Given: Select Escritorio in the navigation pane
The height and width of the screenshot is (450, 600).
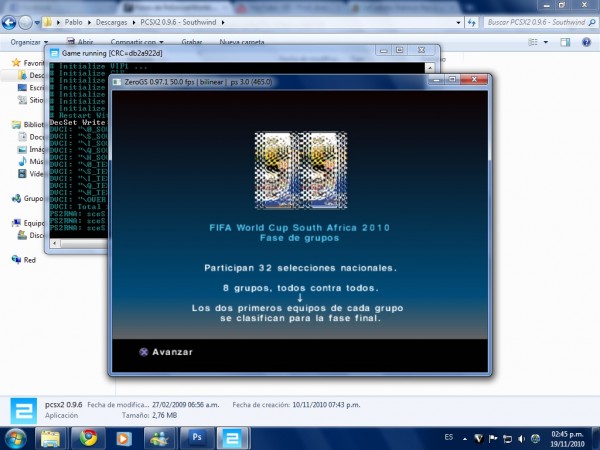Looking at the screenshot, I should tap(31, 88).
